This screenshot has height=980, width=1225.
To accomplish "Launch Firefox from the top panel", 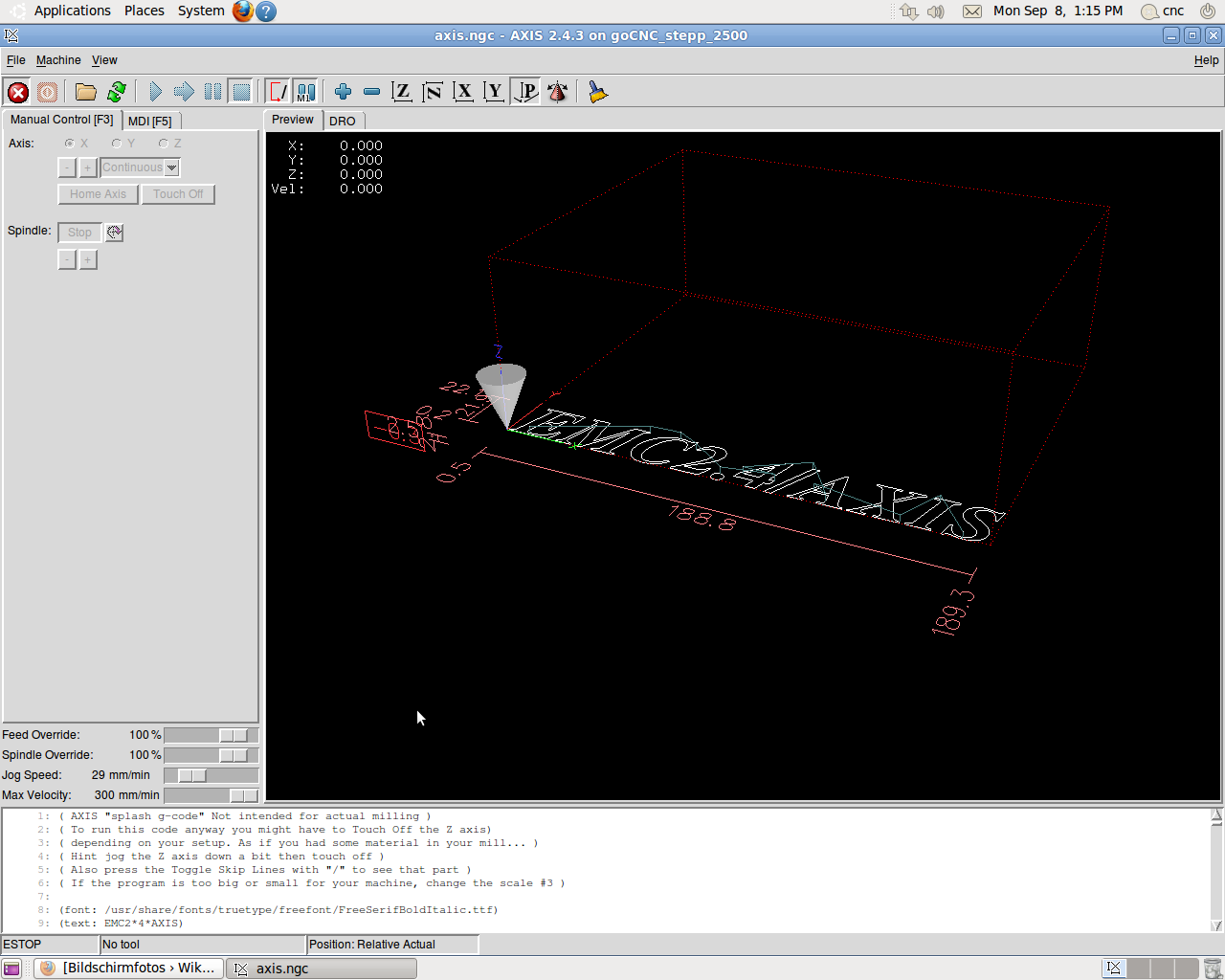I will (243, 11).
